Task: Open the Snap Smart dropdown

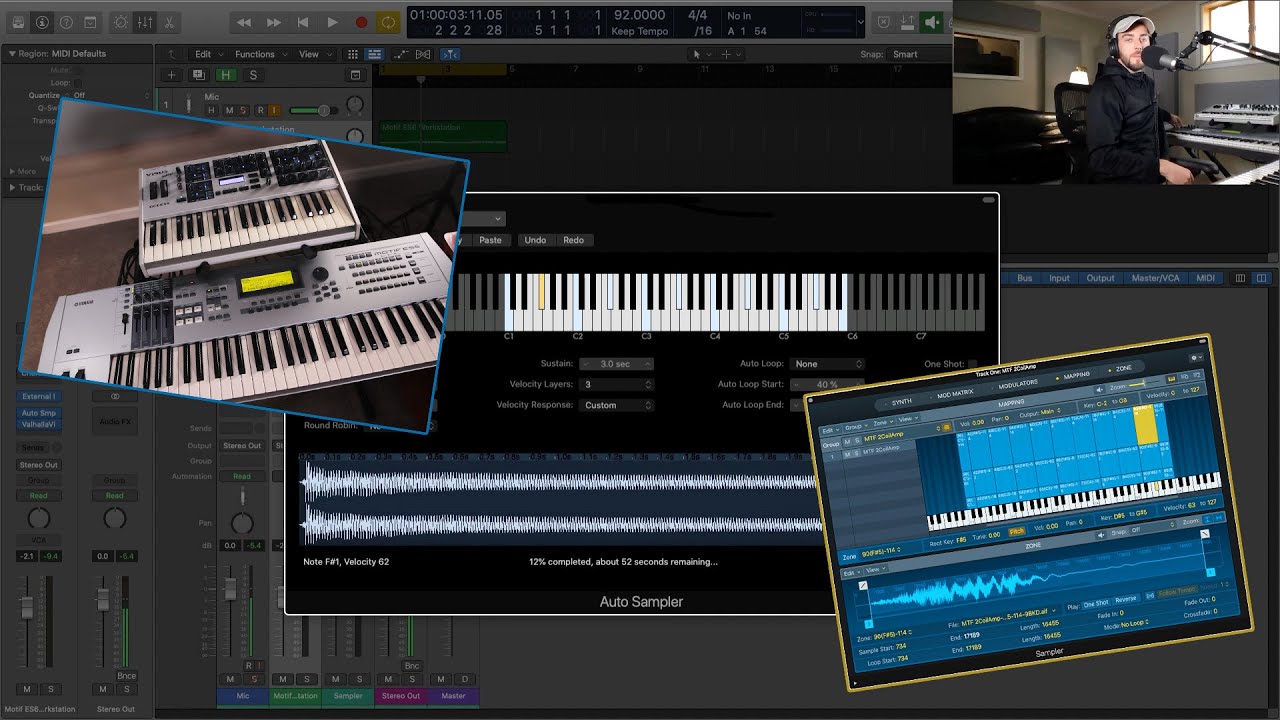Action: 919,54
